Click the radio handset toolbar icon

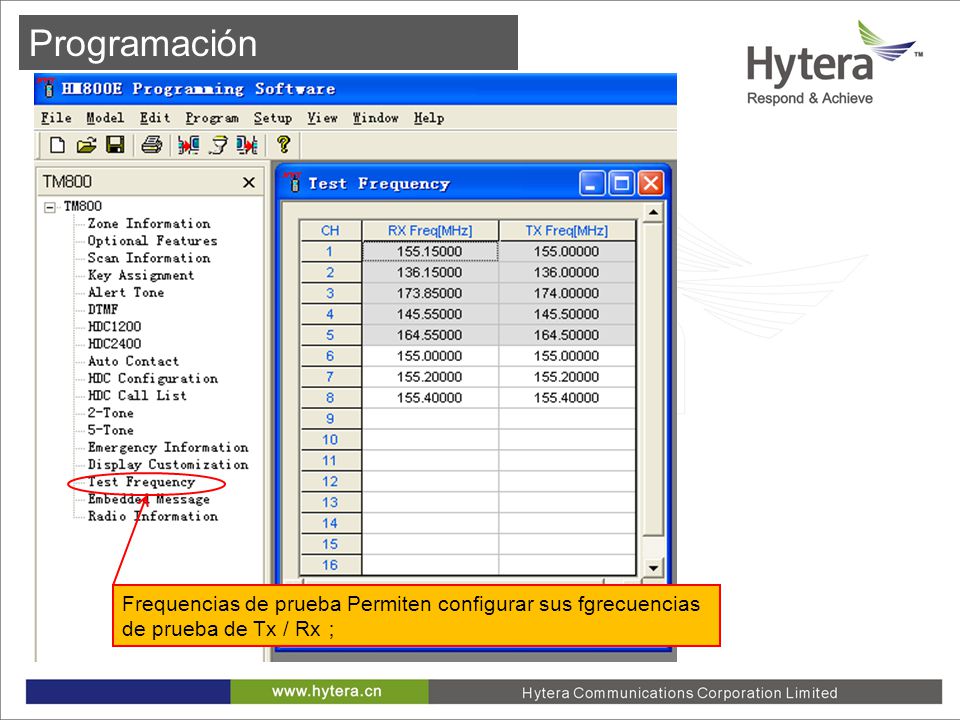pyautogui.click(x=218, y=145)
